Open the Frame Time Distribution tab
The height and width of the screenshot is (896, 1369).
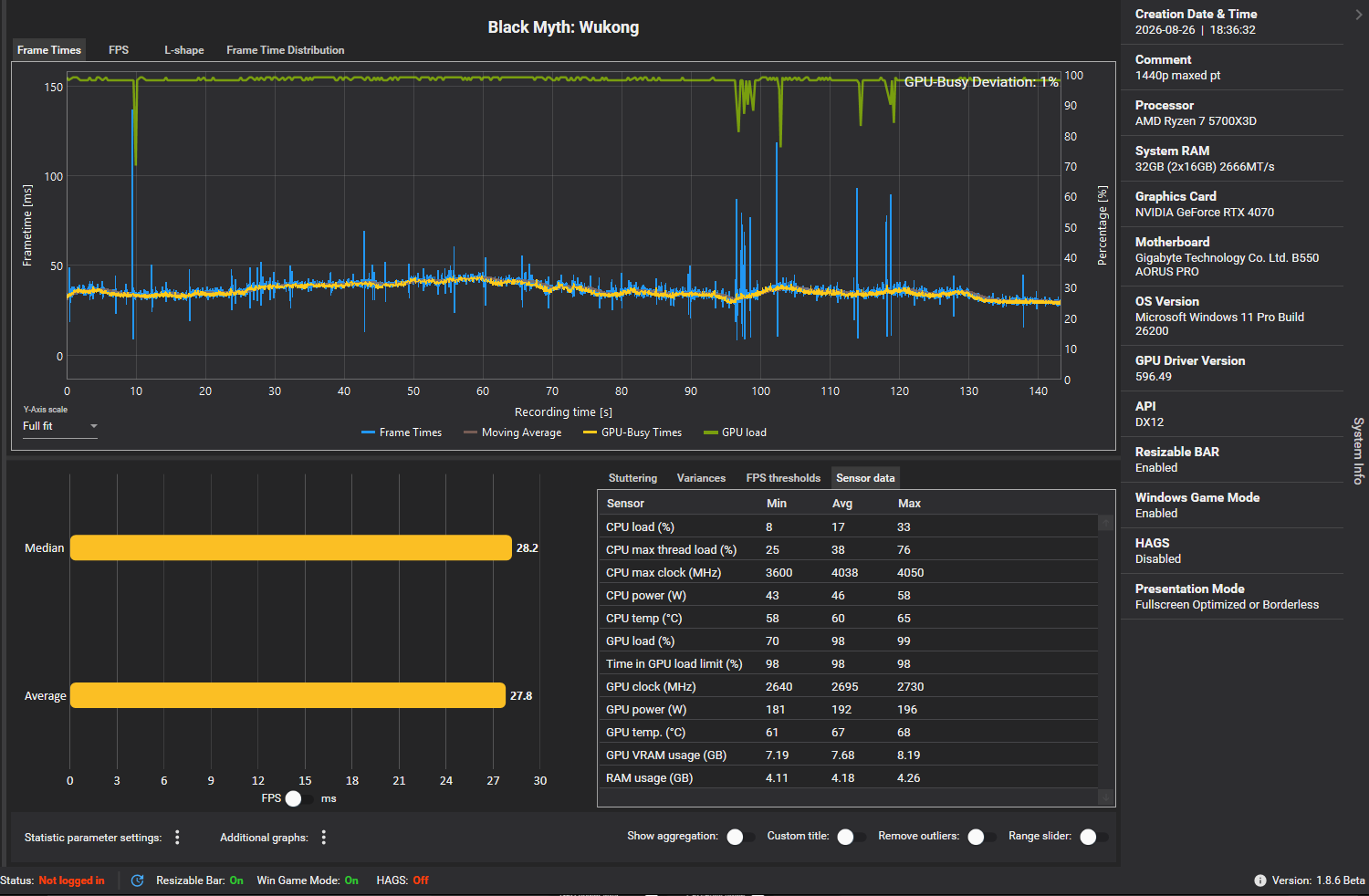click(x=286, y=50)
